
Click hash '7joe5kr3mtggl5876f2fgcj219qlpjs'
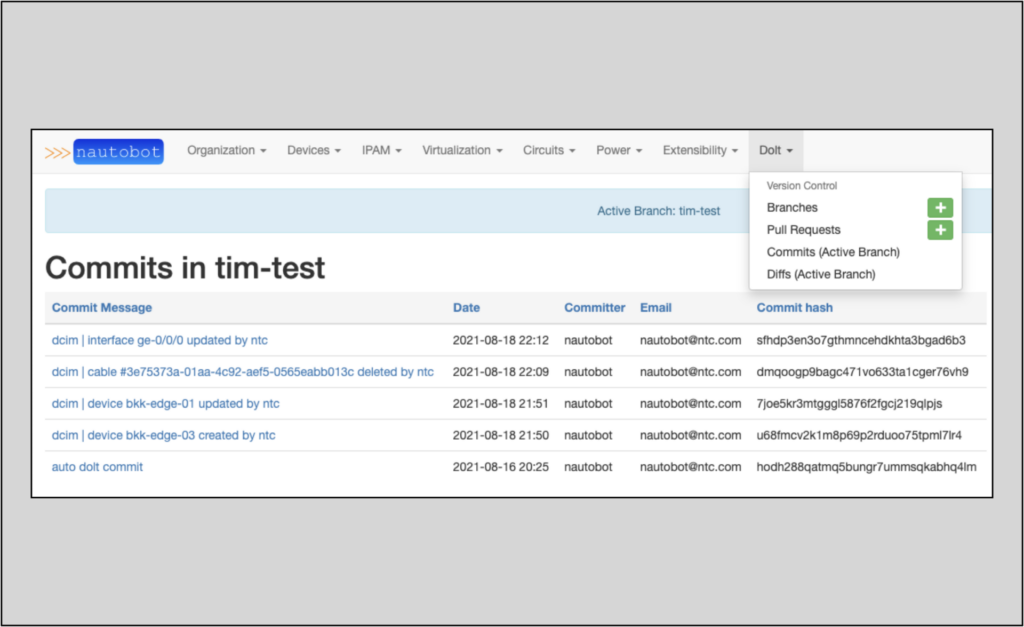coord(849,404)
